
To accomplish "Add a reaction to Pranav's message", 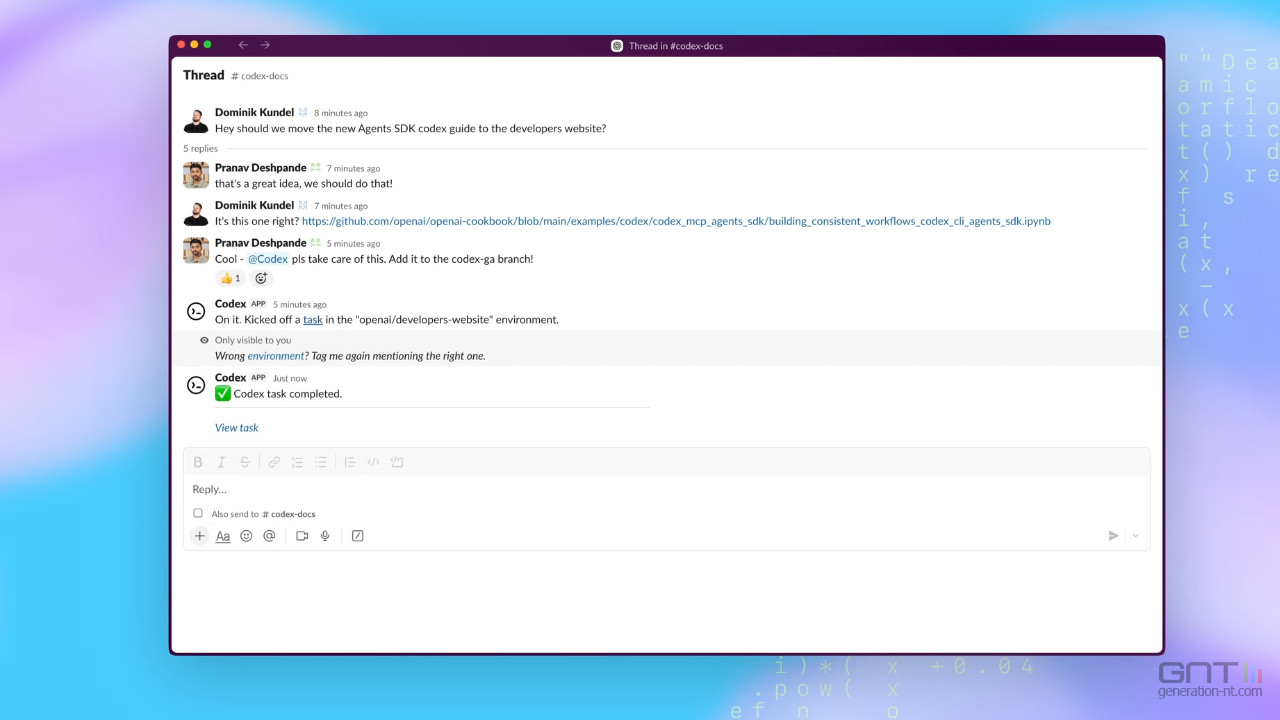I will click(x=261, y=278).
